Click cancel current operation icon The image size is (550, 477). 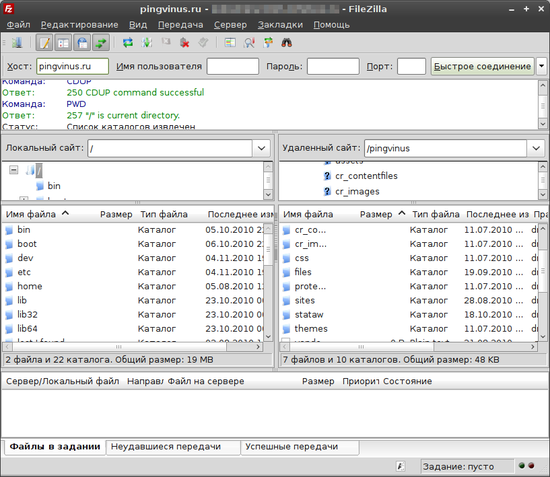pos(166,42)
